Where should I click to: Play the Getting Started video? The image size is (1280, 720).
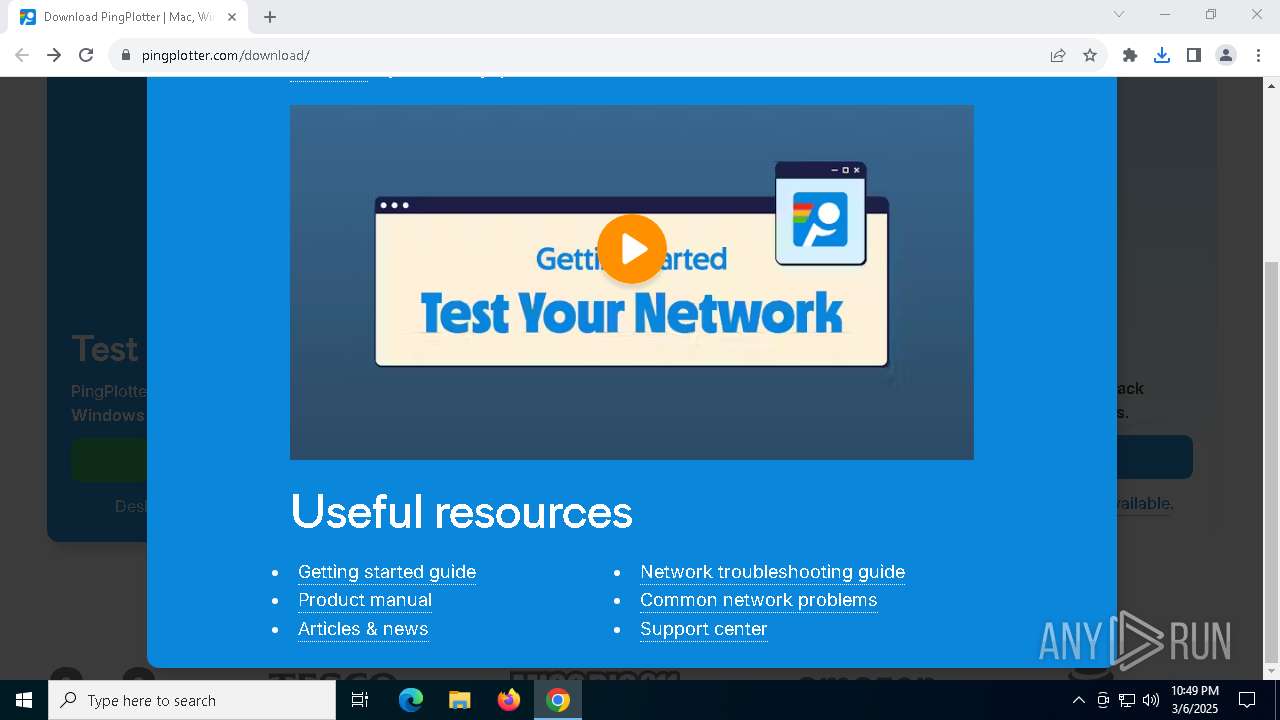tap(632, 248)
